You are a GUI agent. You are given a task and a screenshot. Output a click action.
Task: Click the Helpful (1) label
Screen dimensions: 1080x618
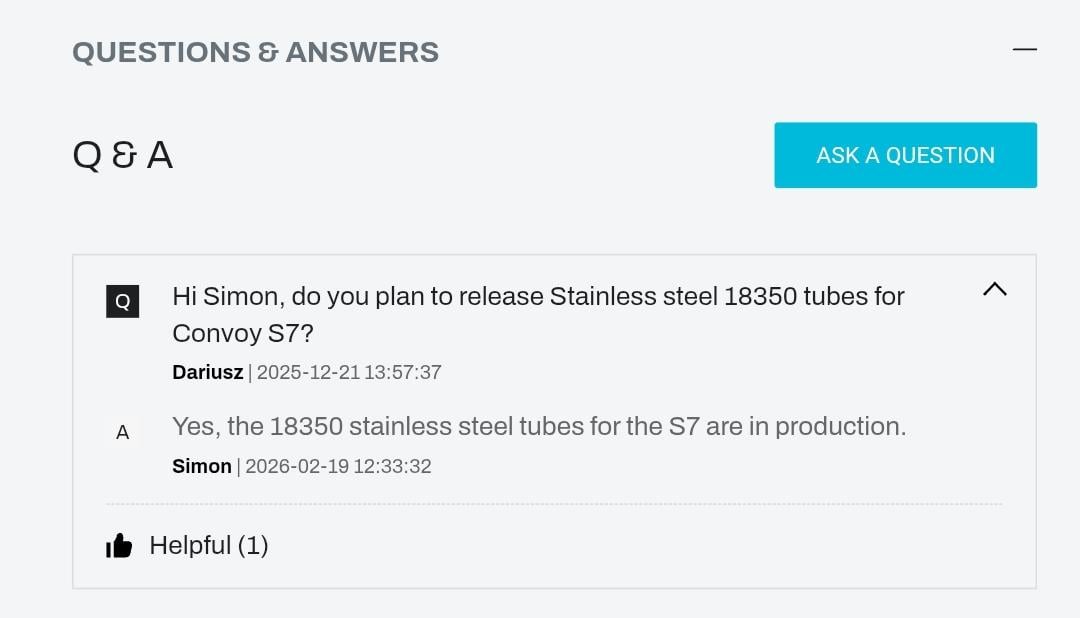point(208,545)
